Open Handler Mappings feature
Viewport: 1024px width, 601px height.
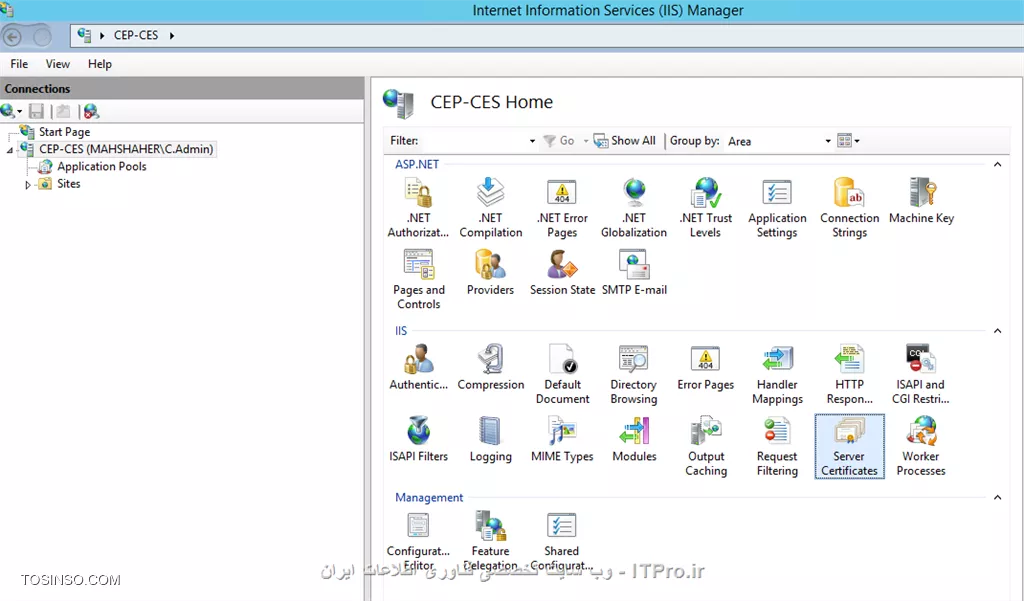click(777, 374)
